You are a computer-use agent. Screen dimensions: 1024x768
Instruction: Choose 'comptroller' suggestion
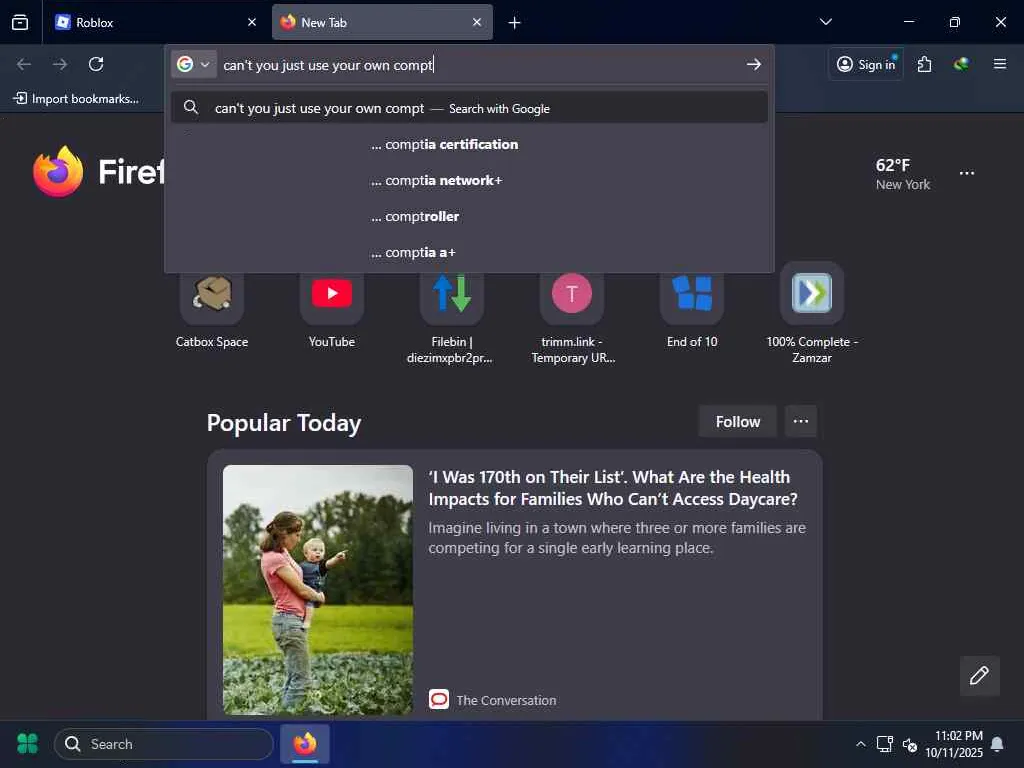coord(469,216)
